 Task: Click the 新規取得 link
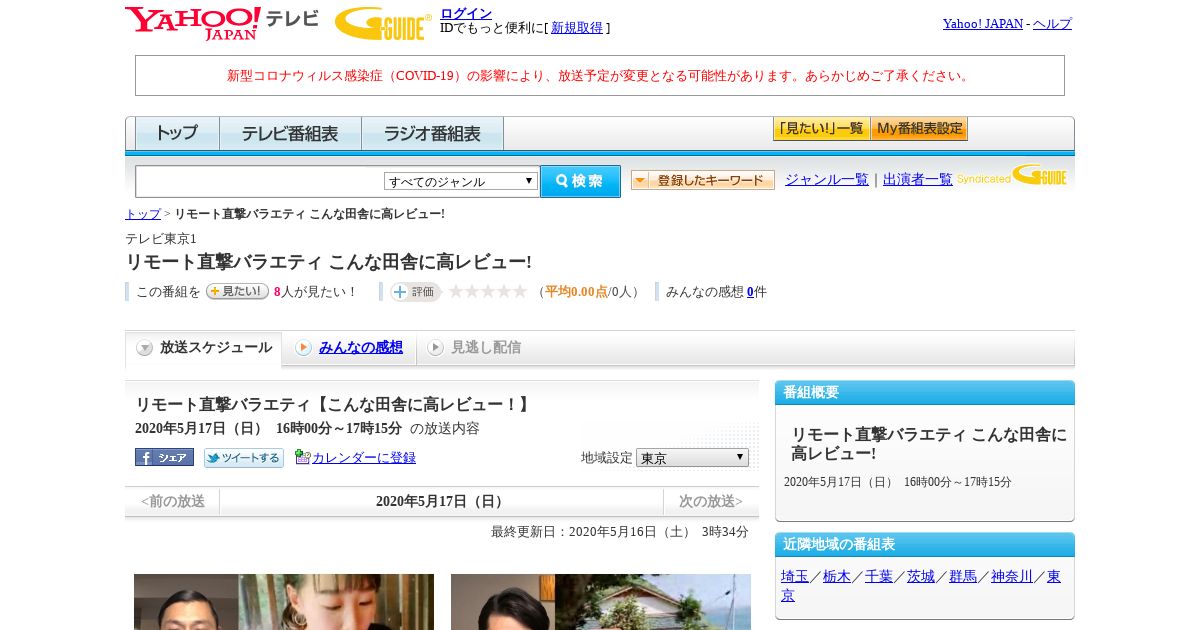577,28
